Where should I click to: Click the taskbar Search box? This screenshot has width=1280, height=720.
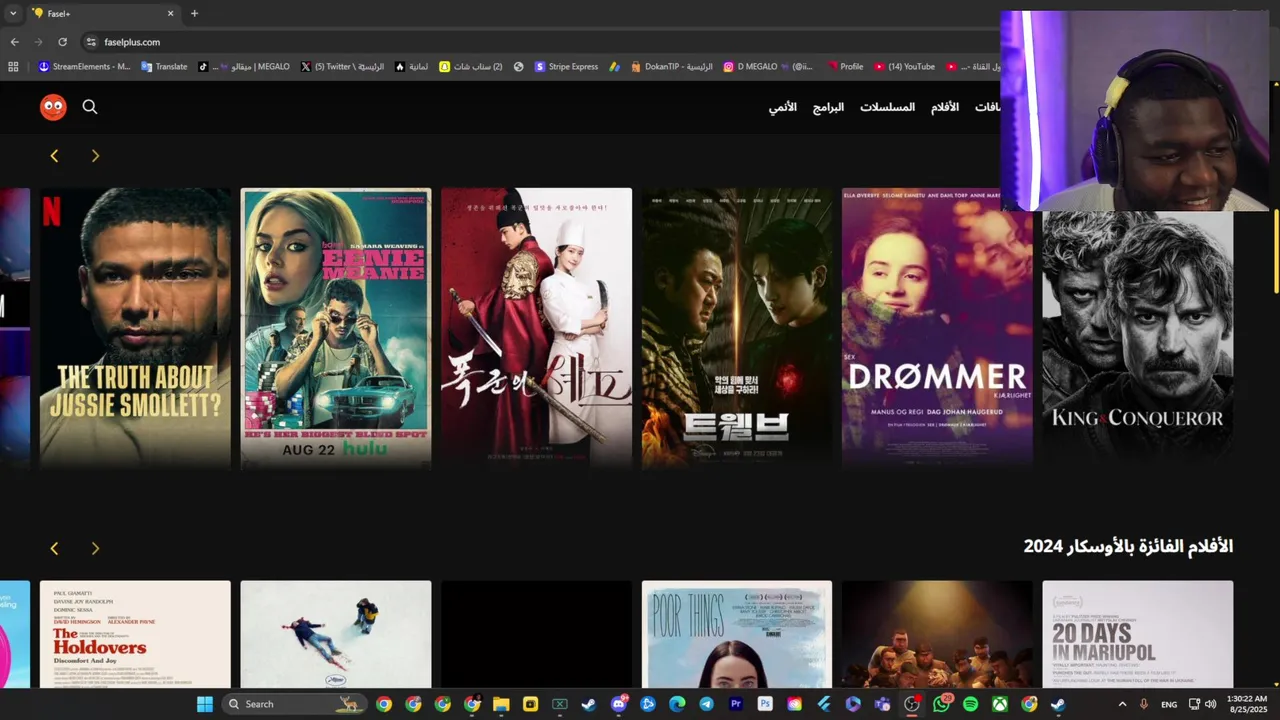coord(293,704)
